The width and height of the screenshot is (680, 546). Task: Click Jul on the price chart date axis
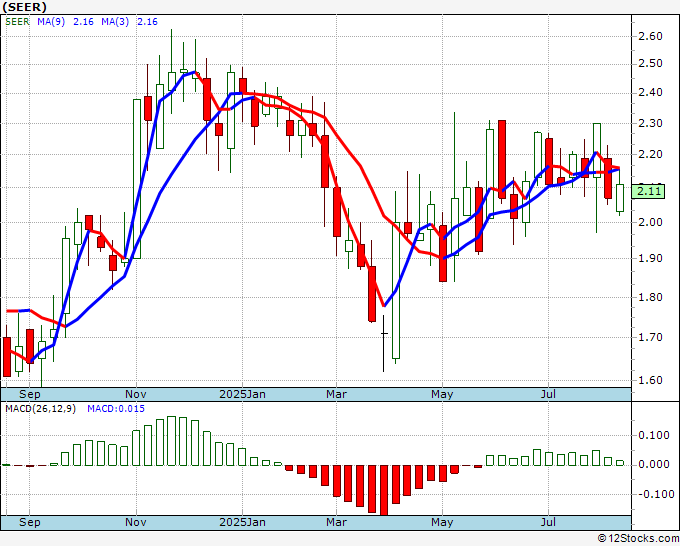[x=549, y=394]
